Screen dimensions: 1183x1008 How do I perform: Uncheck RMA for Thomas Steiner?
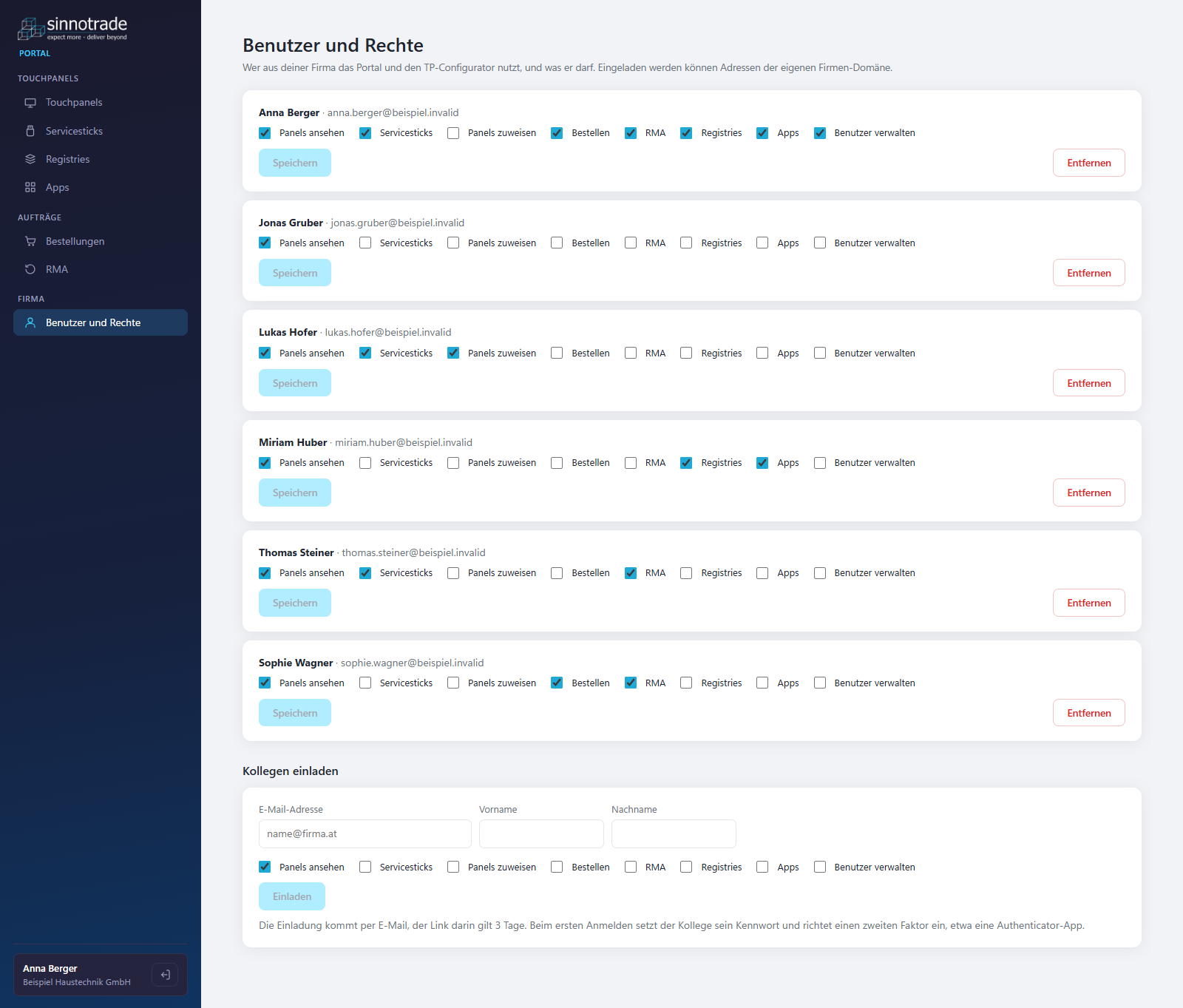(631, 573)
